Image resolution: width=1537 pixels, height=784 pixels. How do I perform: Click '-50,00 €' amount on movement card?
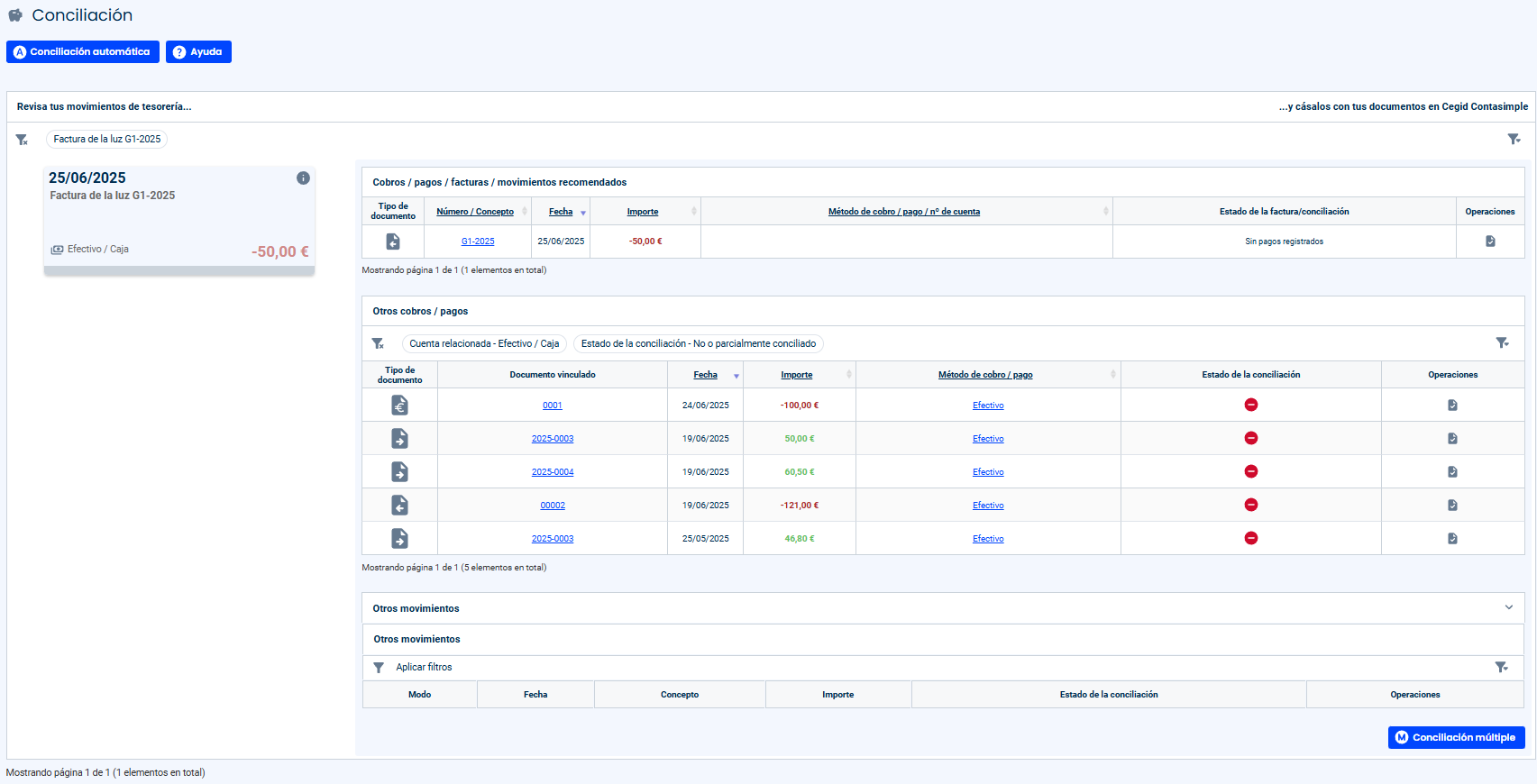click(x=279, y=251)
